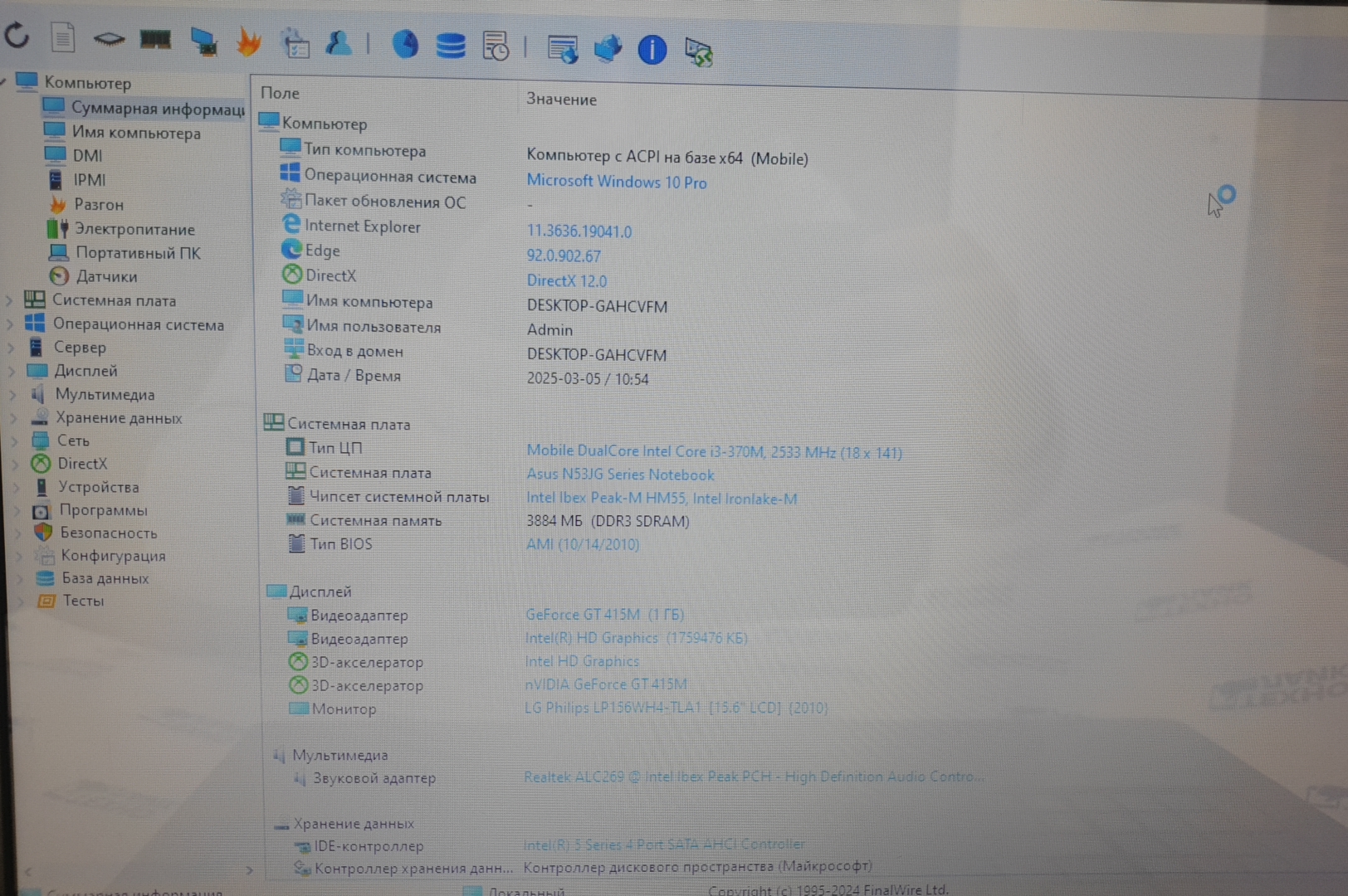Select the Тип компьютера row
The height and width of the screenshot is (896, 1348).
[544, 154]
